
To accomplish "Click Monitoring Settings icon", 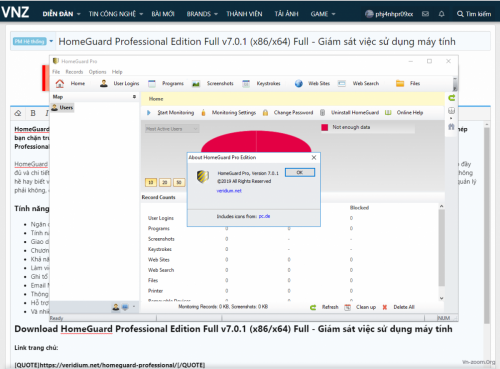I will click(203, 113).
